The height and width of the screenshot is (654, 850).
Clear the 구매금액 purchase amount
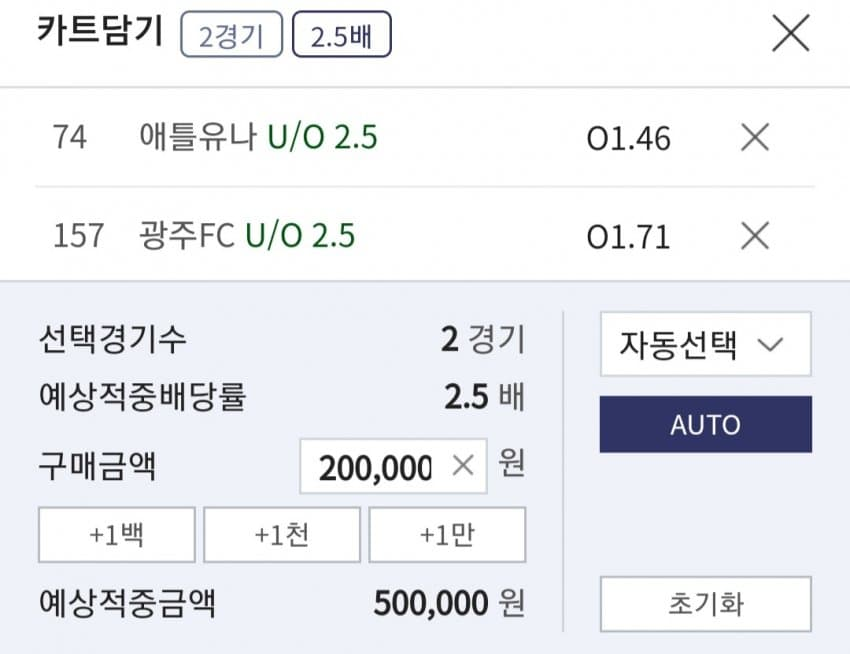coord(462,466)
